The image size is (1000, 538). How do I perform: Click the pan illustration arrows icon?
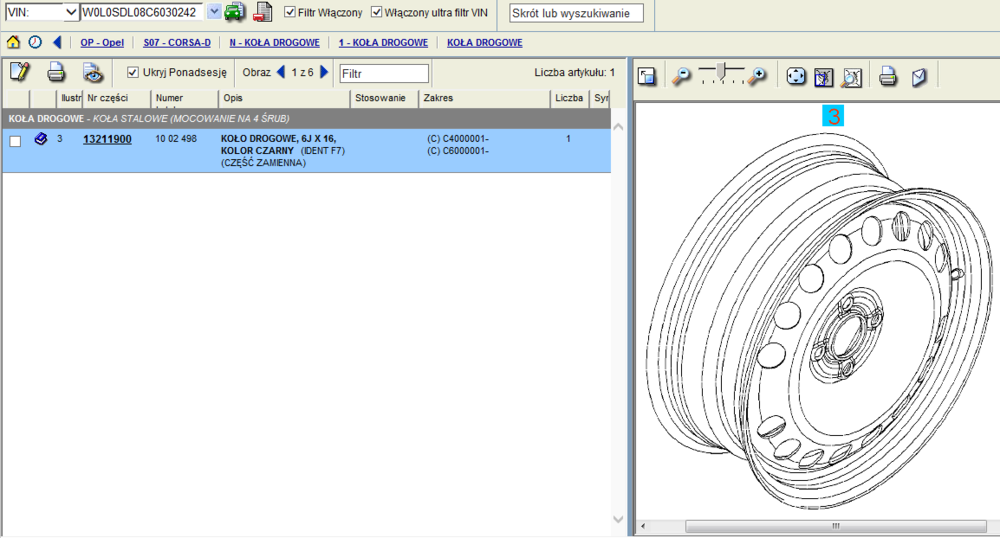click(796, 77)
